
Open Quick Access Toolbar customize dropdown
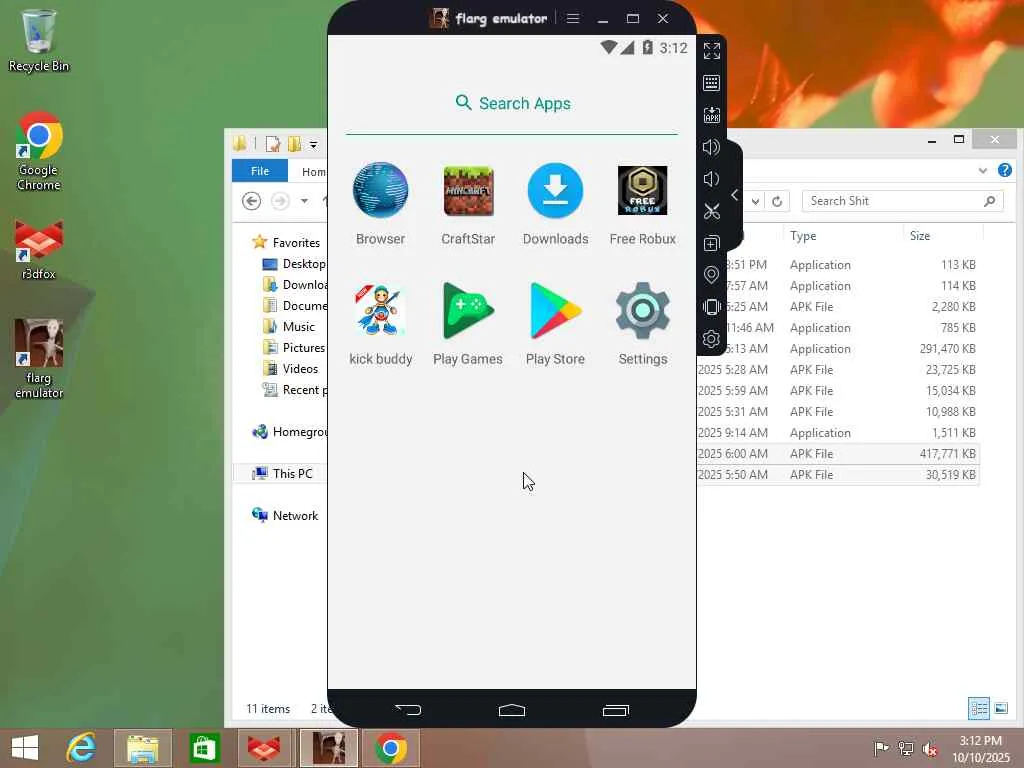[x=313, y=144]
